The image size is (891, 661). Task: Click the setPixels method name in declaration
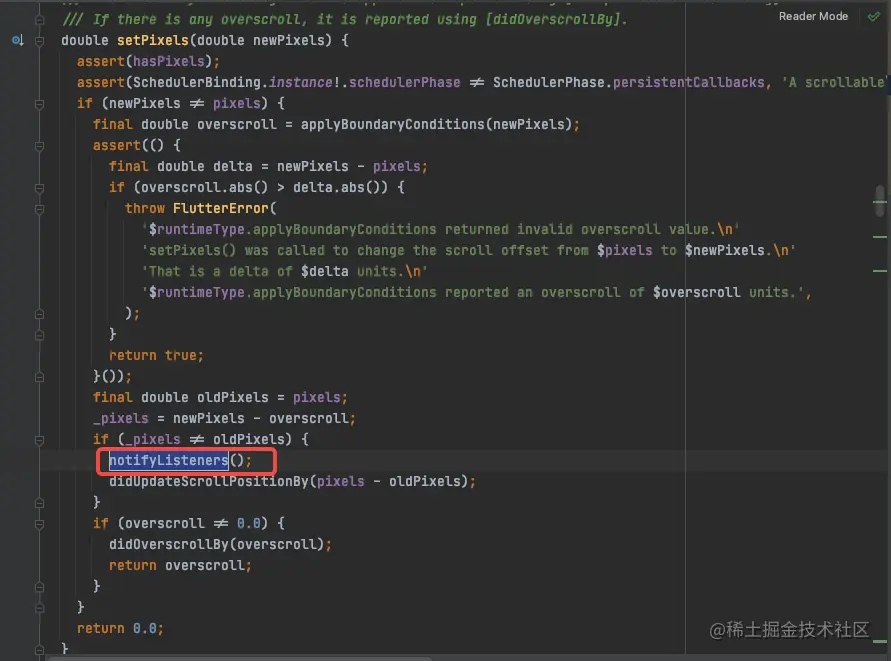click(x=152, y=40)
